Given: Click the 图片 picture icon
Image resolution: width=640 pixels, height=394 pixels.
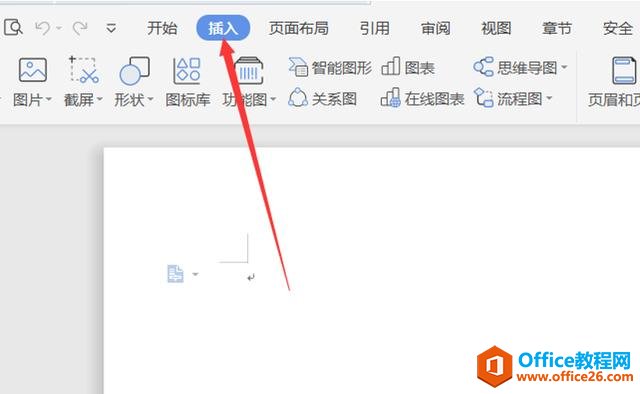Looking at the screenshot, I should click(x=33, y=70).
